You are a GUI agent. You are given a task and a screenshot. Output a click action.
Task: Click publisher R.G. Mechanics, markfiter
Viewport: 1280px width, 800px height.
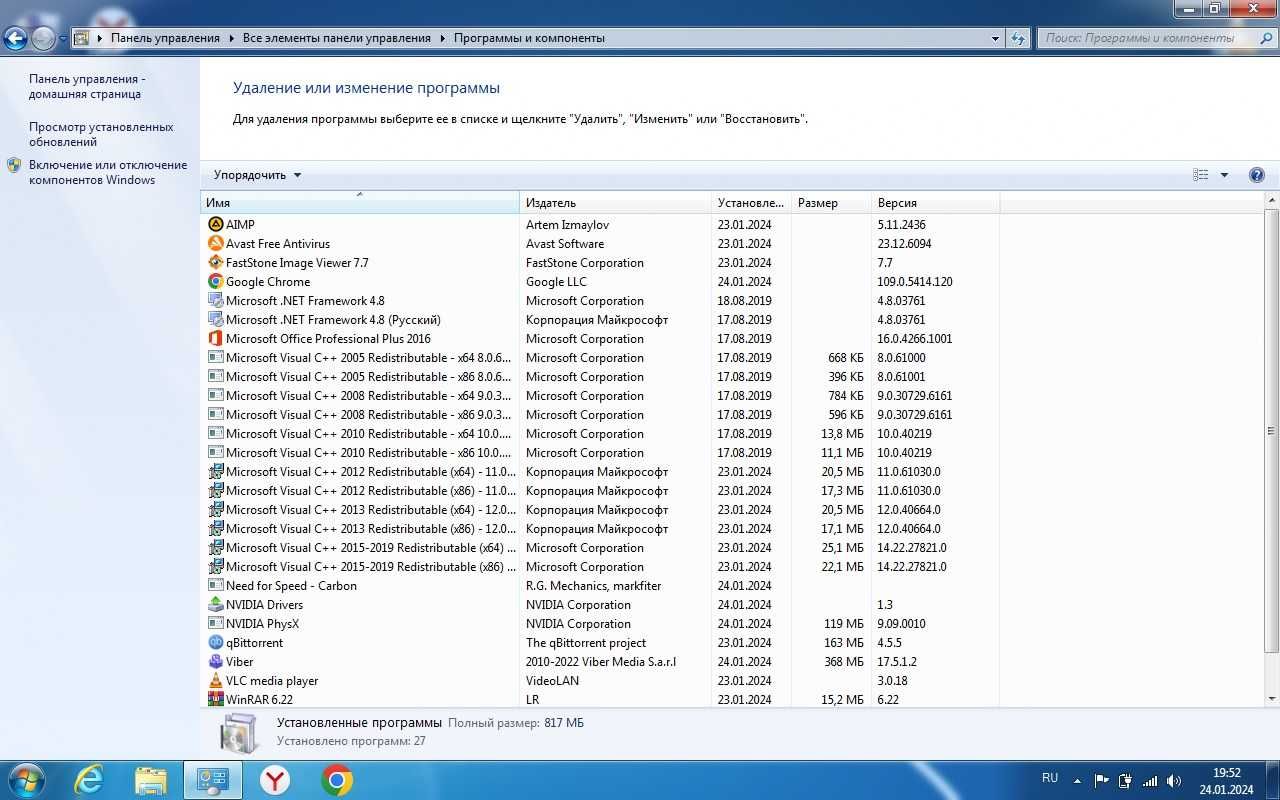pos(594,586)
